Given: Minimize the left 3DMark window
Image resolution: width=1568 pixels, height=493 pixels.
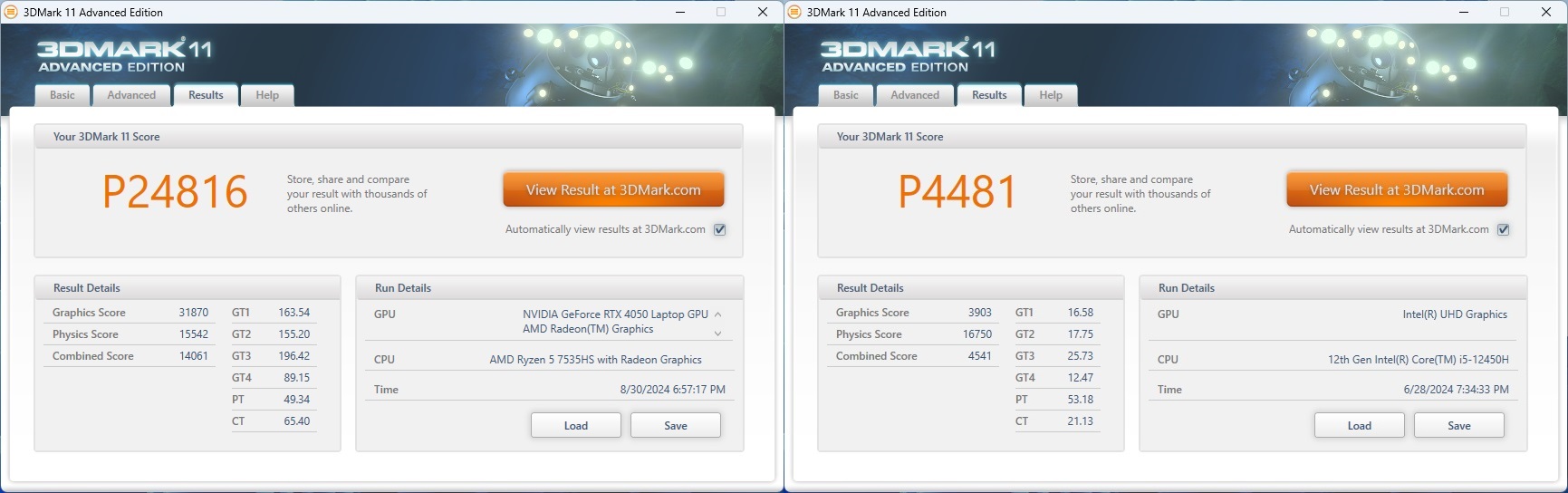Looking at the screenshot, I should coord(680,12).
